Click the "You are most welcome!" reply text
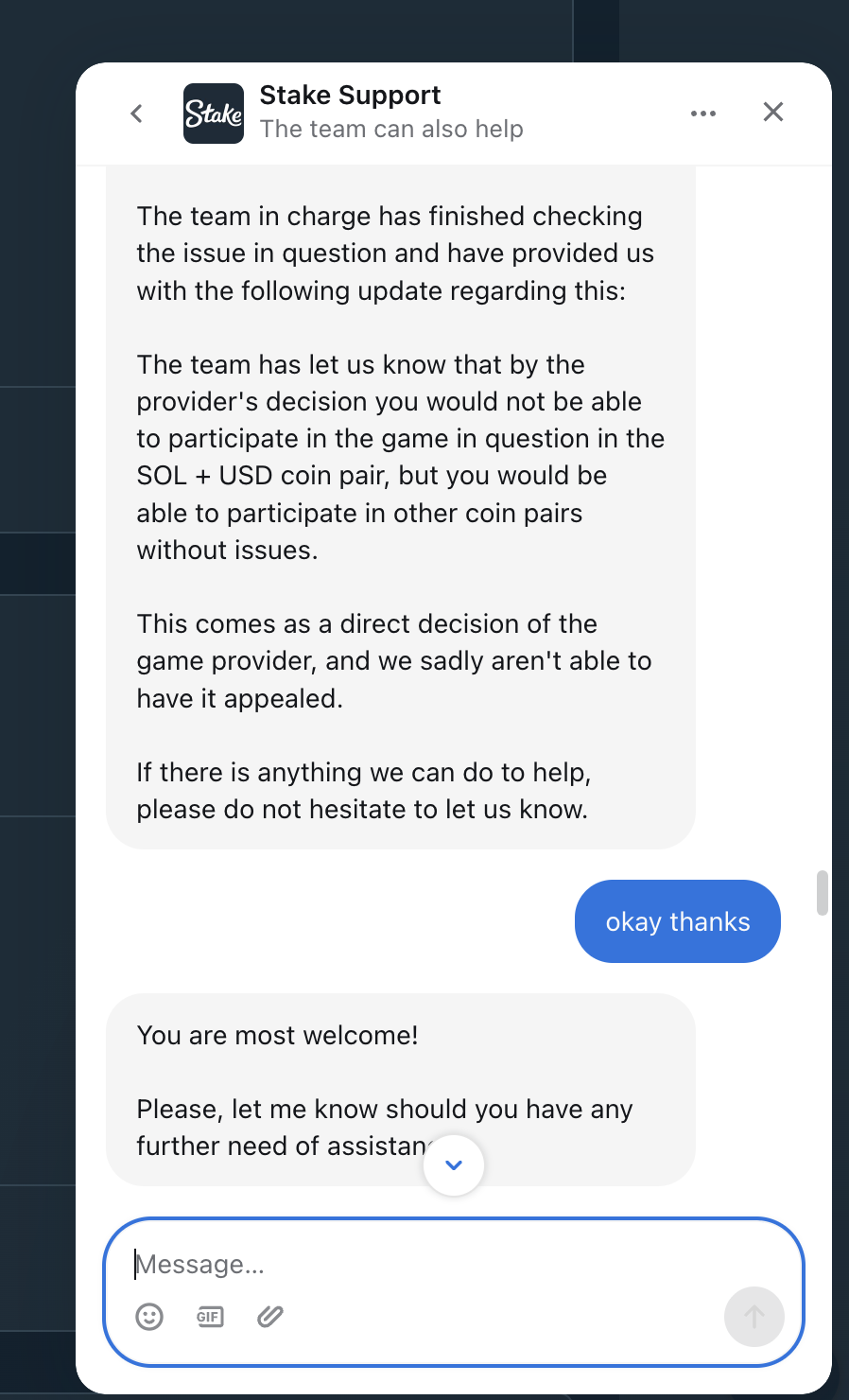849x1400 pixels. pyautogui.click(x=277, y=1035)
